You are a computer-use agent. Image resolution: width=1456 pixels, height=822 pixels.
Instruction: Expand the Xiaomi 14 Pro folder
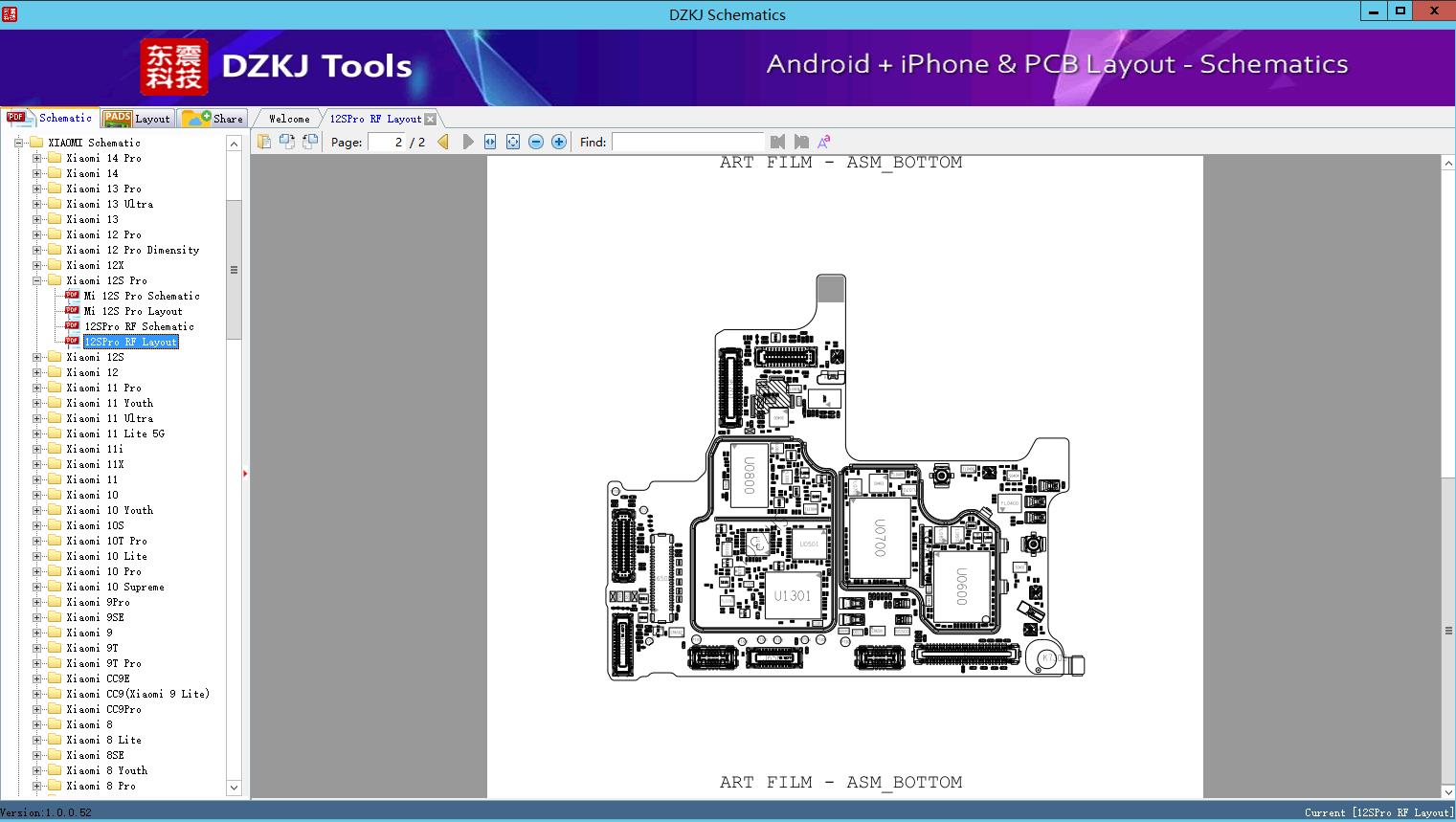pyautogui.click(x=36, y=158)
